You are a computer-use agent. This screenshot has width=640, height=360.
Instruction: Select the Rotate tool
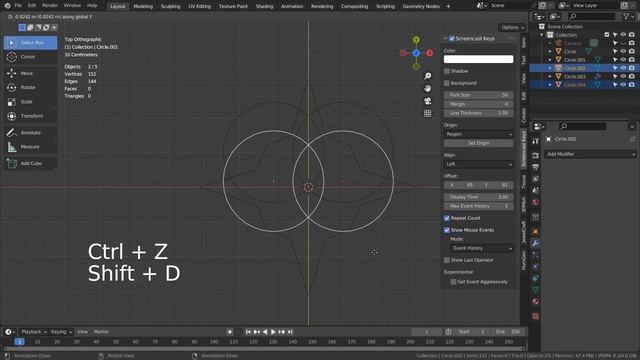31,87
